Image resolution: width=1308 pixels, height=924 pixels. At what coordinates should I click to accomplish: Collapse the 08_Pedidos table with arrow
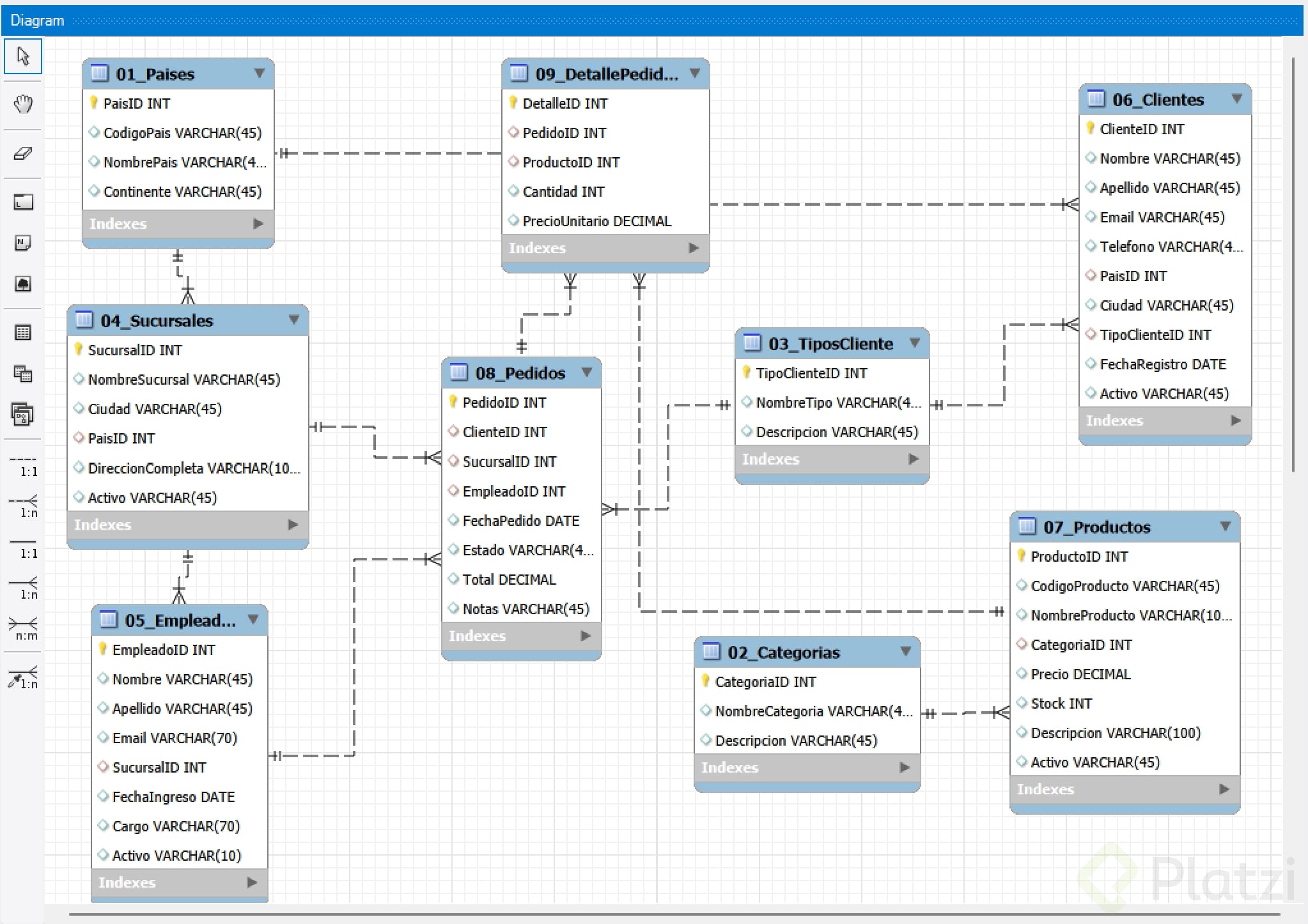click(587, 372)
